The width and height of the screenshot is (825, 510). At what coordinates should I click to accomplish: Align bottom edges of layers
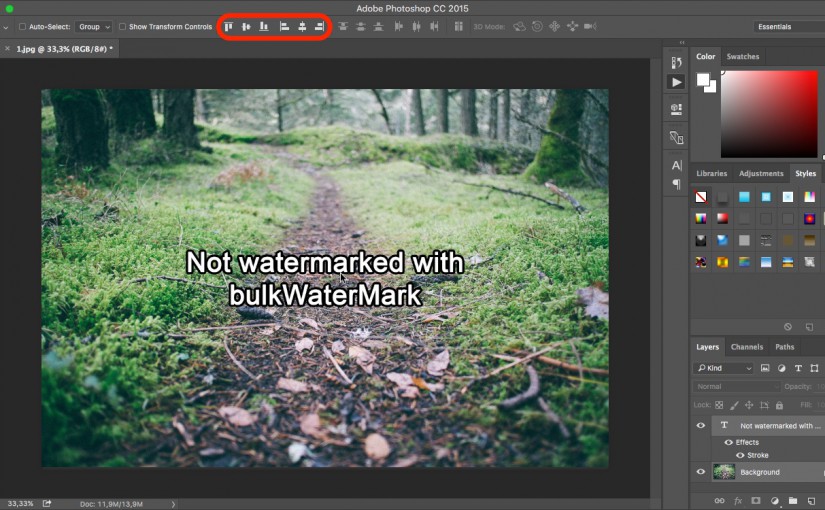point(264,26)
